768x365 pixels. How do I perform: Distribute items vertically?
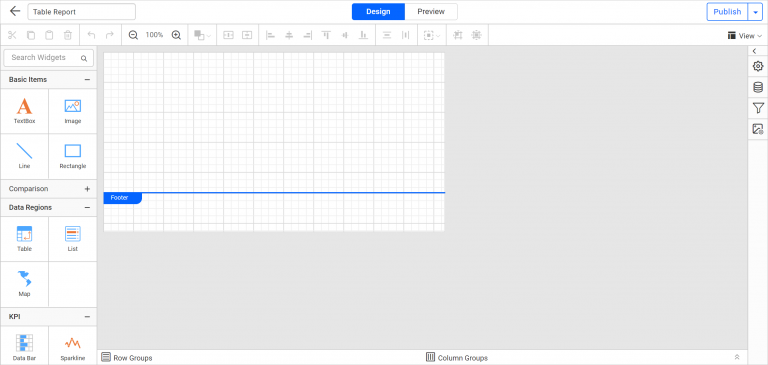point(387,35)
